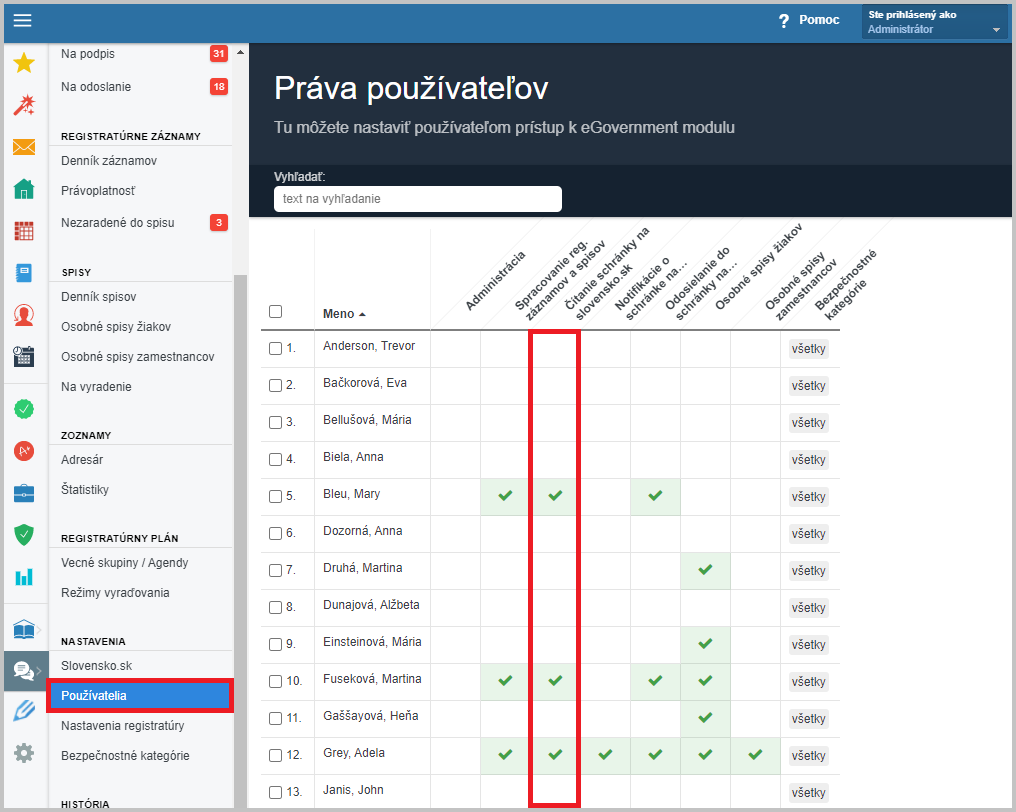Click the sidebar scroll up arrow
Image resolution: width=1016 pixels, height=812 pixels.
tap(240, 52)
